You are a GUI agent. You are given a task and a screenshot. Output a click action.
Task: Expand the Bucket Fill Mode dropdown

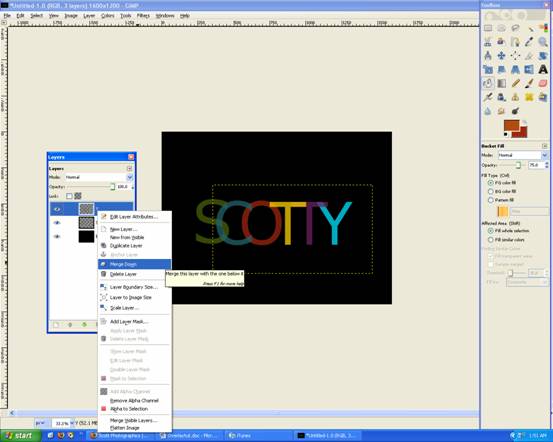(x=523, y=155)
